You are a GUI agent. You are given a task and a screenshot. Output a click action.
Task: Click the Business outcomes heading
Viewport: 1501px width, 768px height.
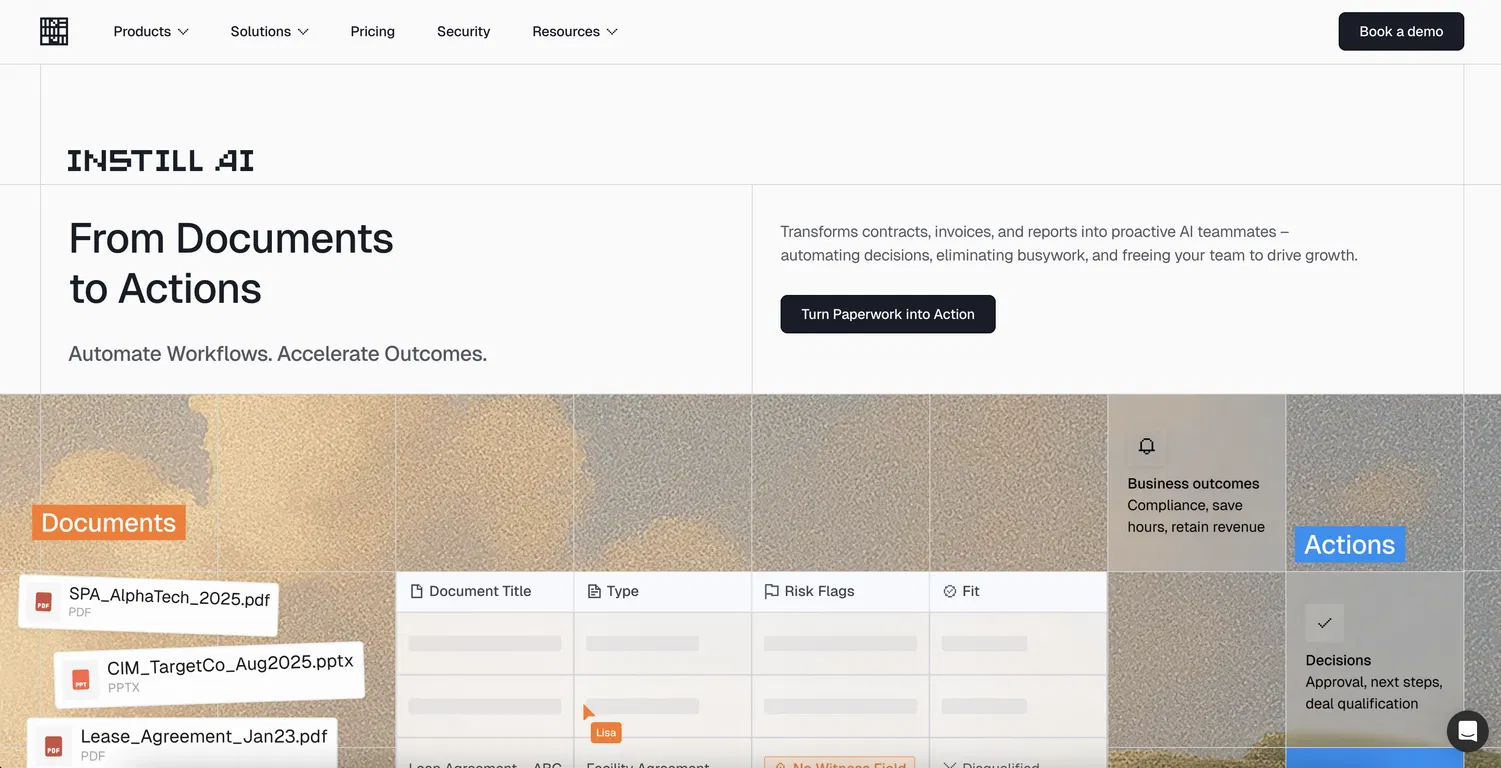[x=1194, y=483]
